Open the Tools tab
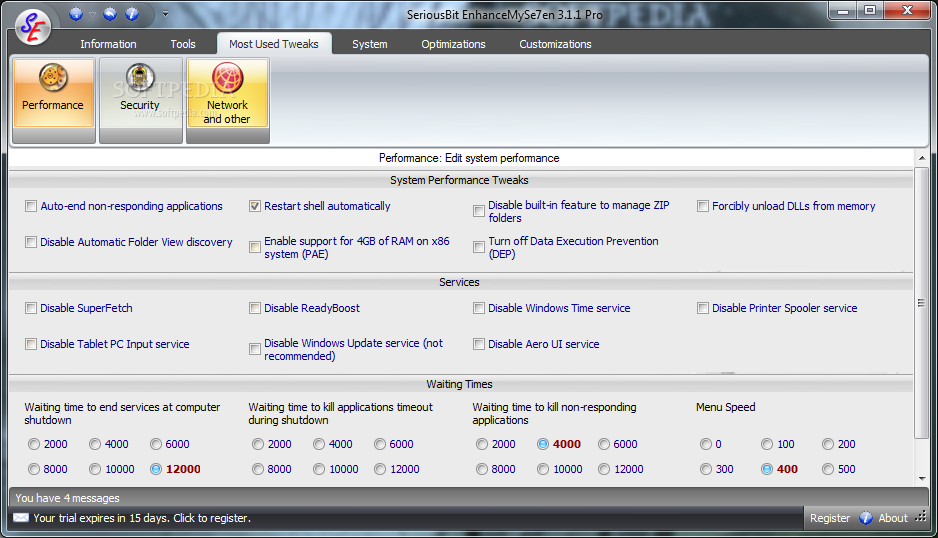This screenshot has width=938, height=538. [182, 44]
